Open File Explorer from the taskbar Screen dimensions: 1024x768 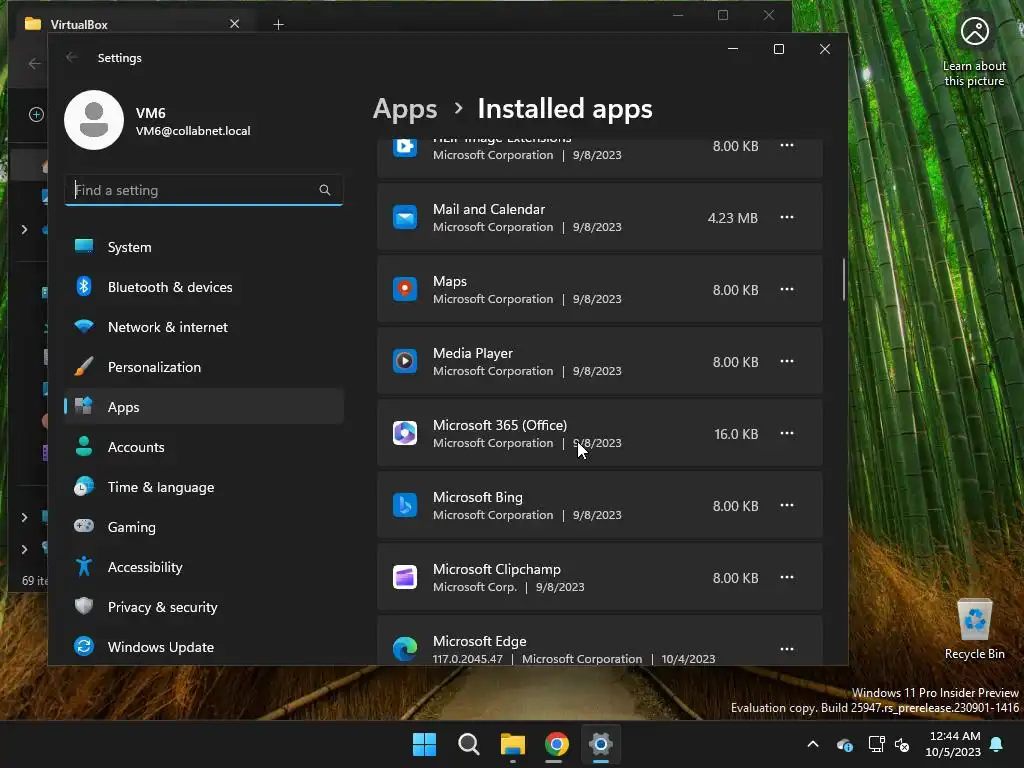tap(513, 744)
